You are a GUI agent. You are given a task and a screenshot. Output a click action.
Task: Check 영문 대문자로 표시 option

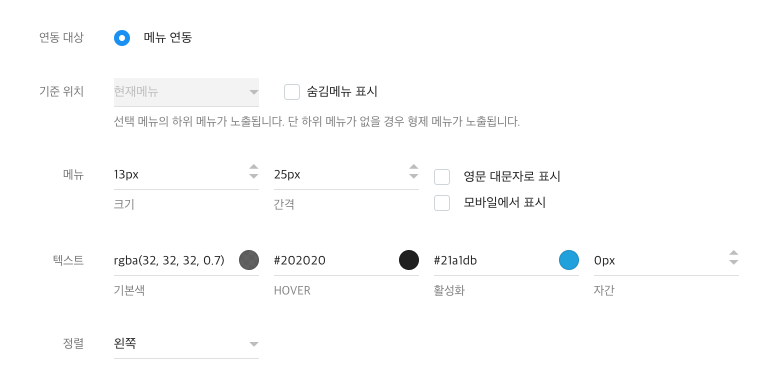(442, 177)
